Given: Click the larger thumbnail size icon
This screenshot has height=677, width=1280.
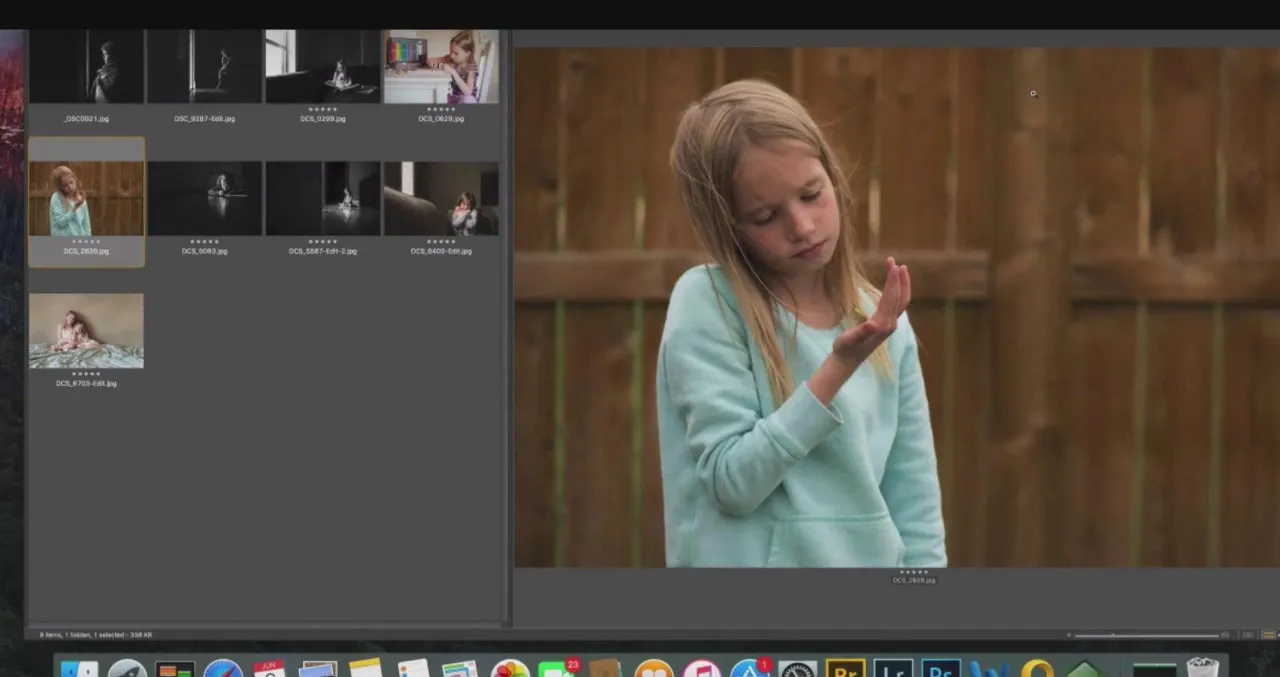Looking at the screenshot, I should pos(1226,635).
